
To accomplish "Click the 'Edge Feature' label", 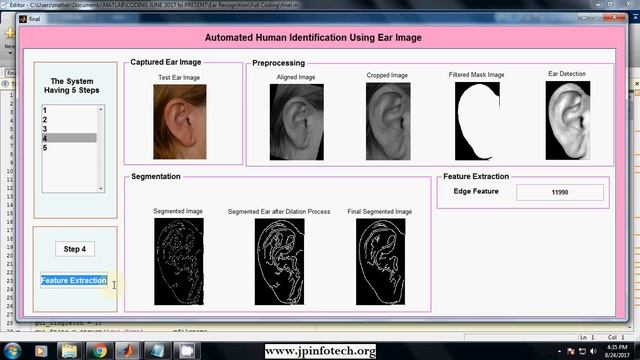I will 476,191.
